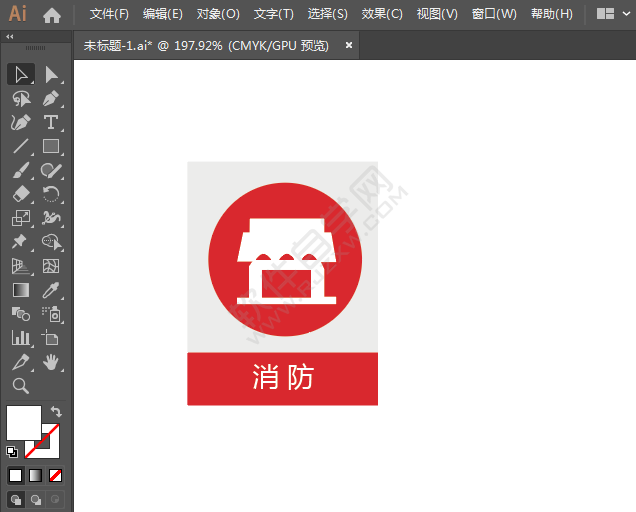Select the Mesh tool
The width and height of the screenshot is (636, 512).
pyautogui.click(x=51, y=266)
